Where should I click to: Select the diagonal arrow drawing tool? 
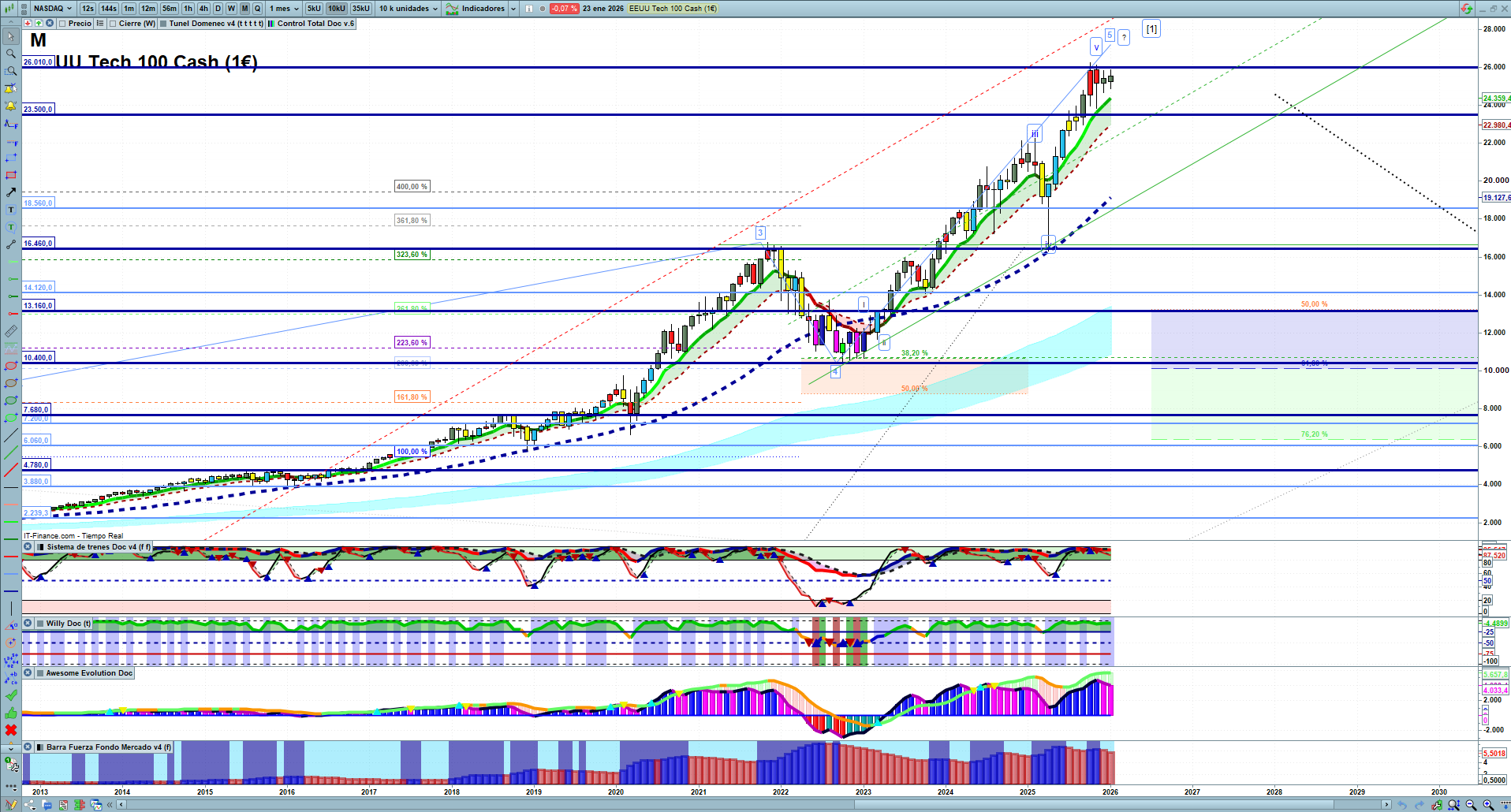pyautogui.click(x=11, y=192)
